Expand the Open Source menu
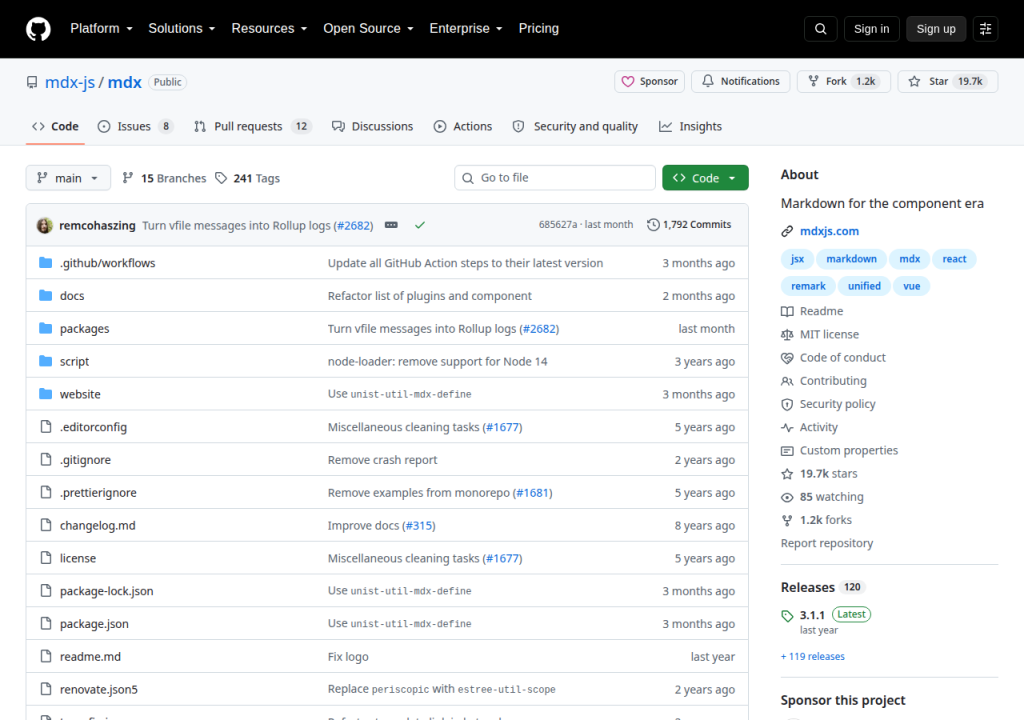Viewport: 1024px width, 720px height. 368,29
